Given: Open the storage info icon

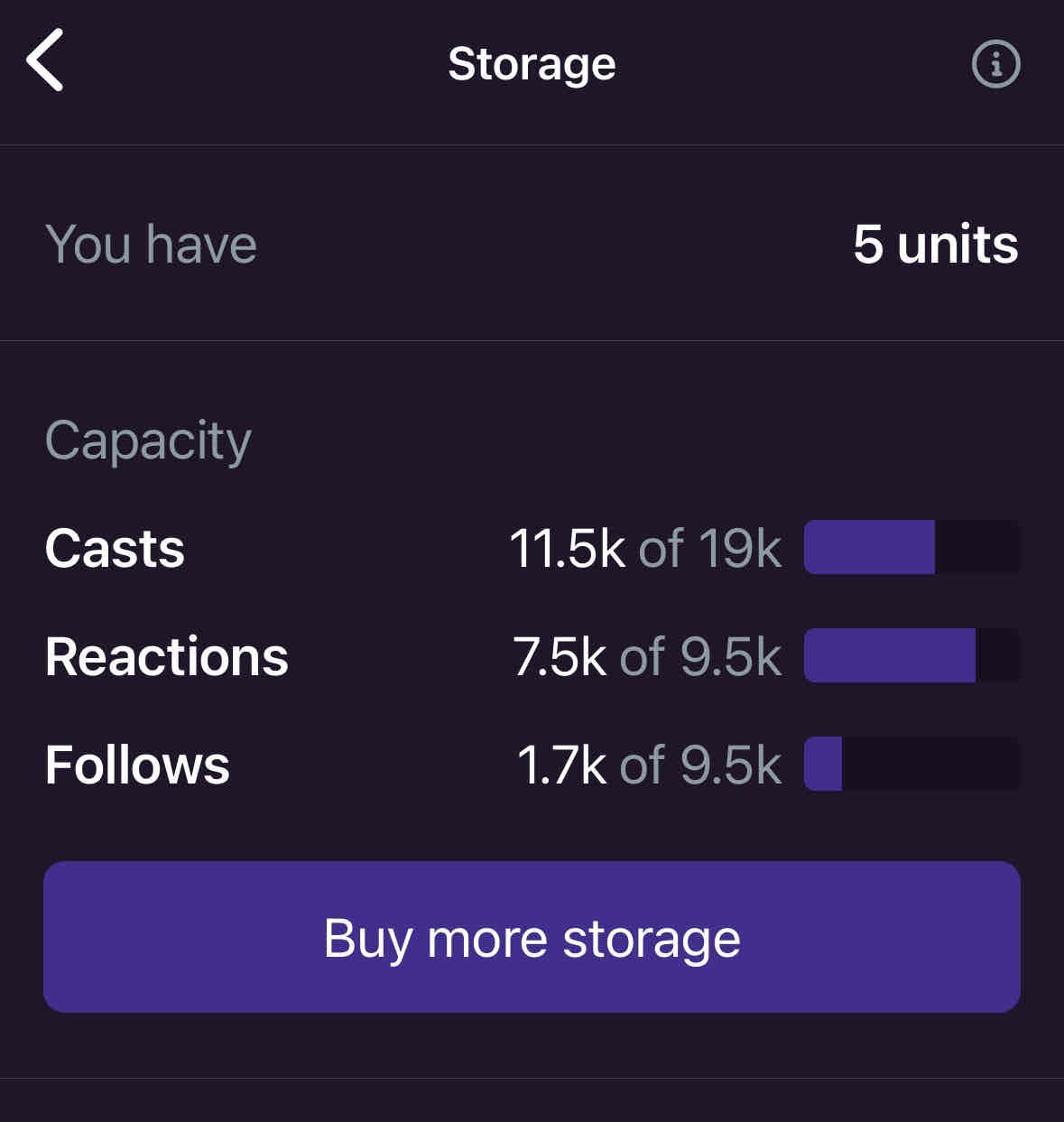Looking at the screenshot, I should click(x=995, y=64).
